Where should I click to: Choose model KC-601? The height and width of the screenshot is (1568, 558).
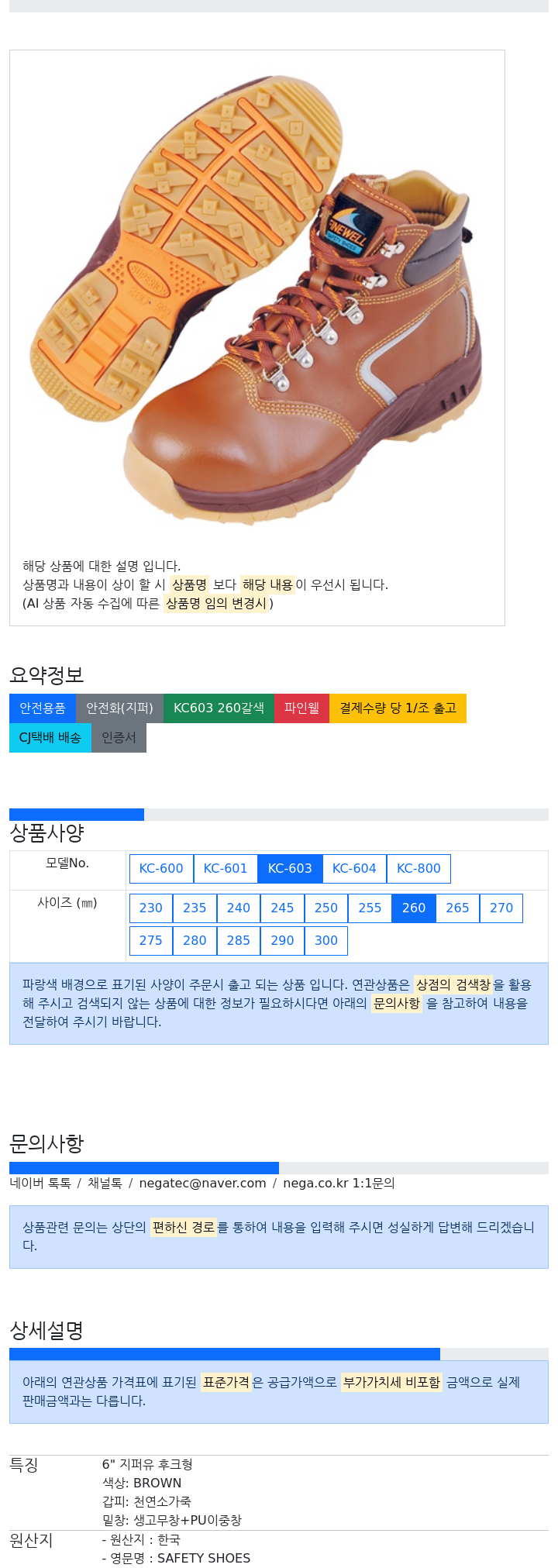[x=226, y=869]
